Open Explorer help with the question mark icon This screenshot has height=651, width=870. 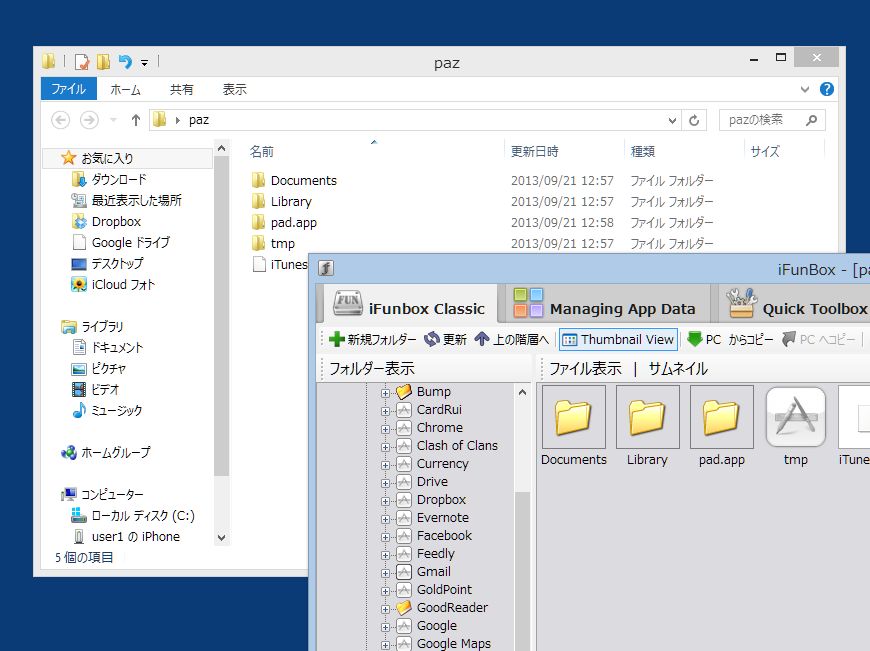[826, 89]
